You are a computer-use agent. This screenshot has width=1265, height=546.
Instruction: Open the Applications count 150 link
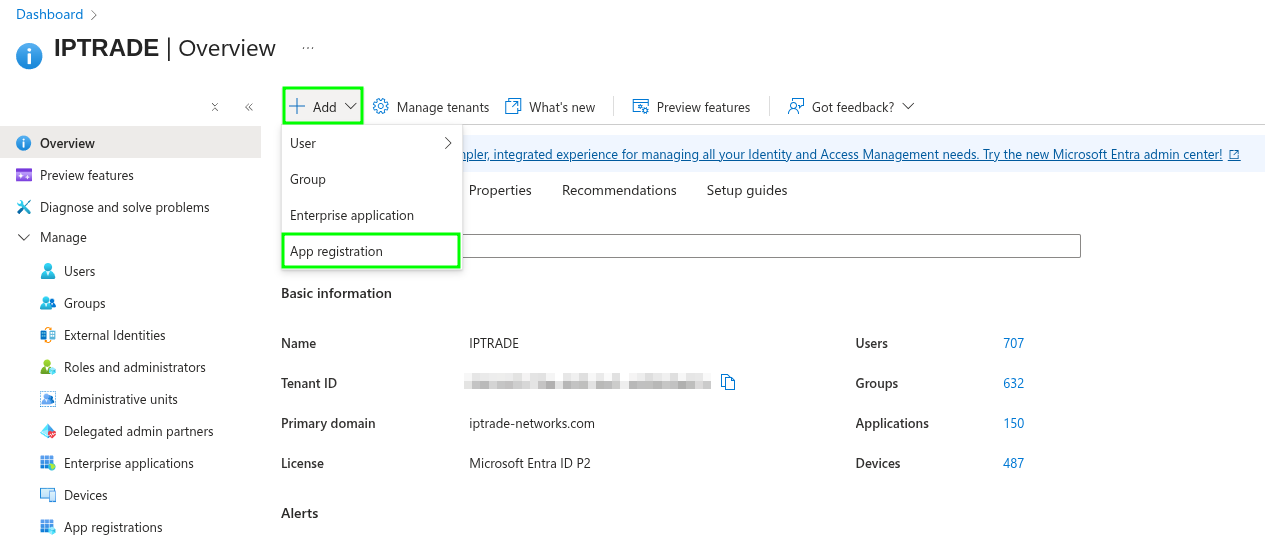(1014, 423)
